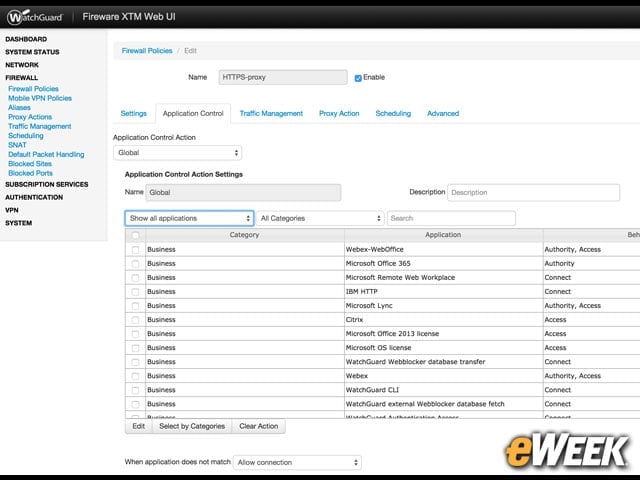Check the Microsoft Lync row checkbox

coord(136,306)
